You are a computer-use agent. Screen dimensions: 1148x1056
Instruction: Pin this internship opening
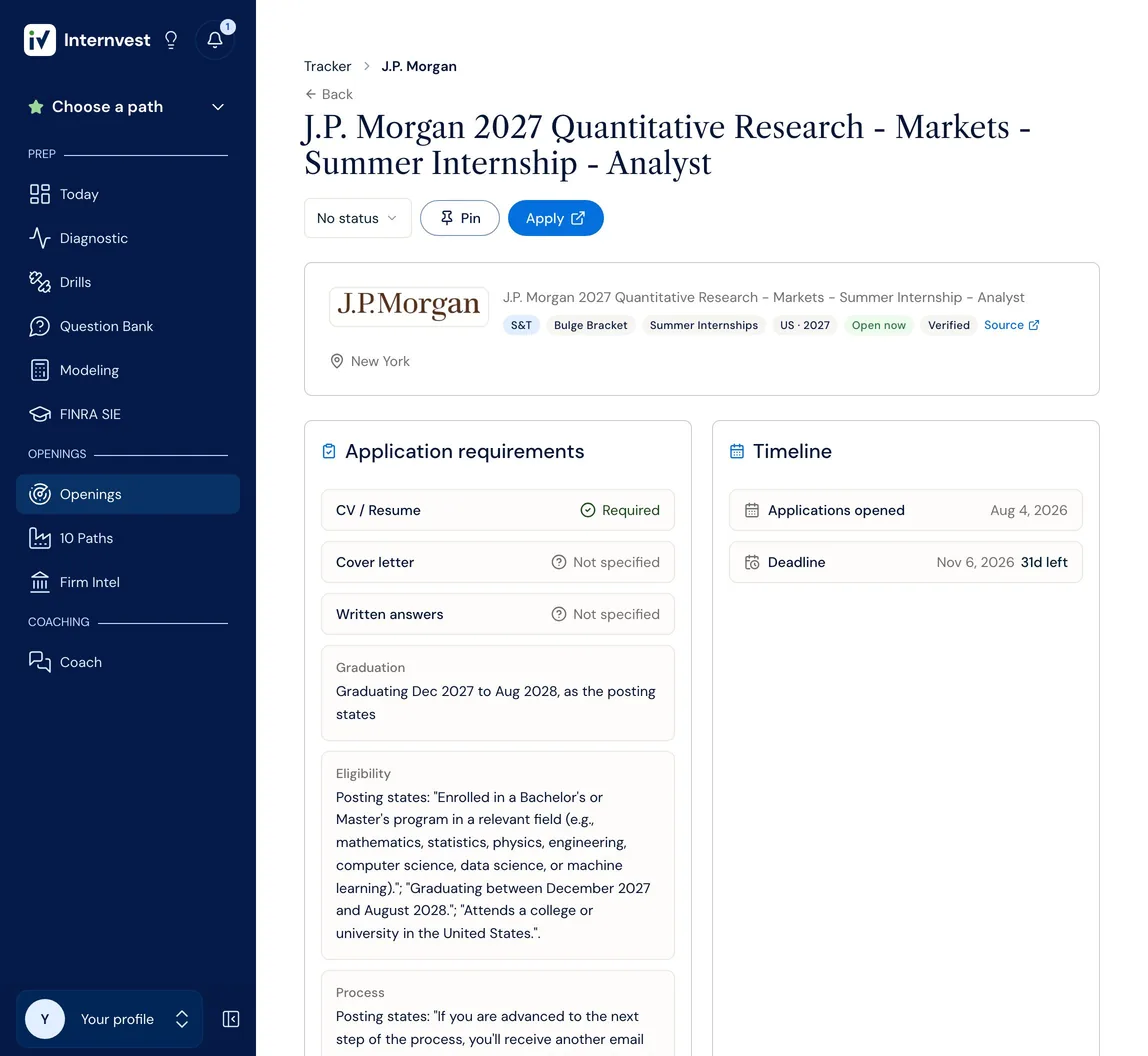pyautogui.click(x=460, y=218)
